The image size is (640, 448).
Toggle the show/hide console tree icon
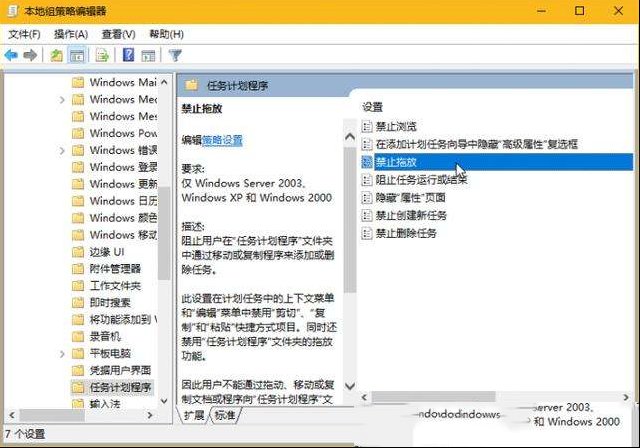pos(77,55)
